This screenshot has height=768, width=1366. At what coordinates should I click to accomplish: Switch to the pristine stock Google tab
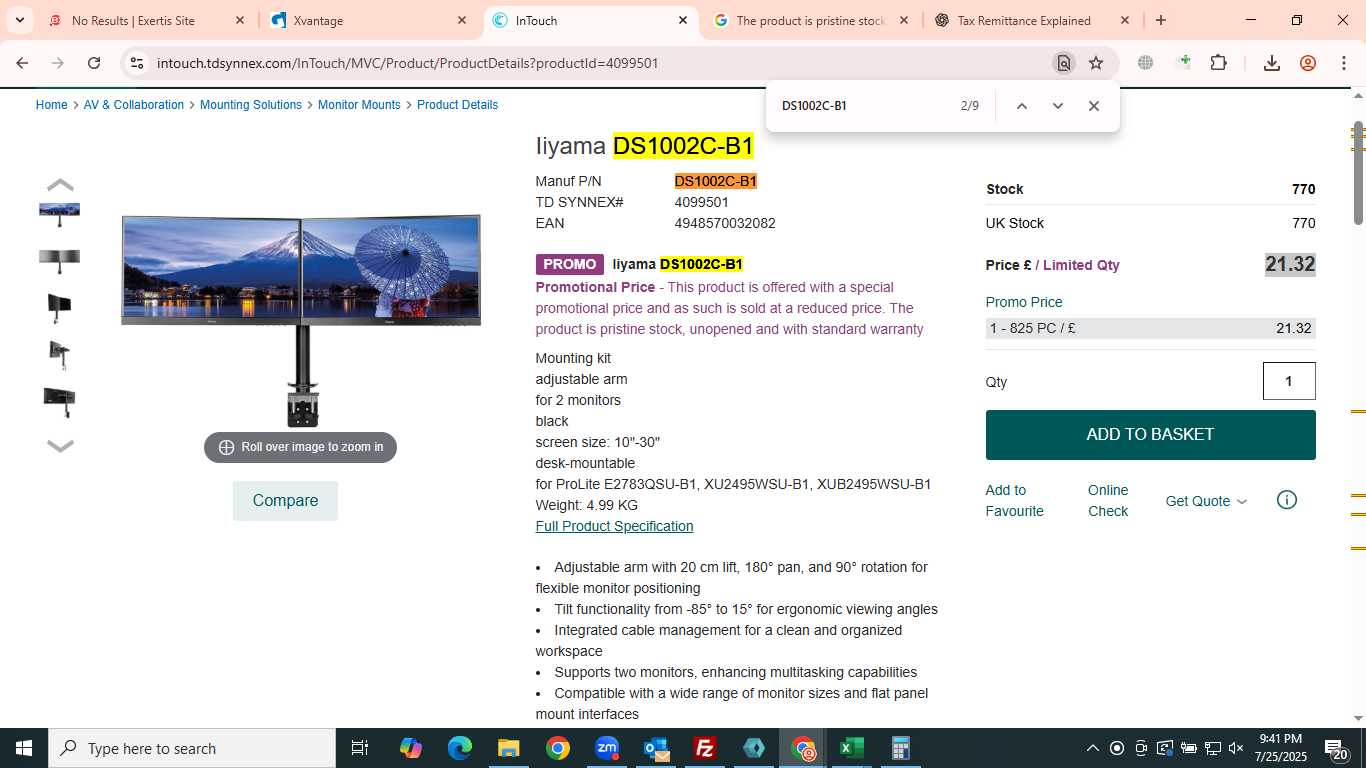[x=811, y=20]
